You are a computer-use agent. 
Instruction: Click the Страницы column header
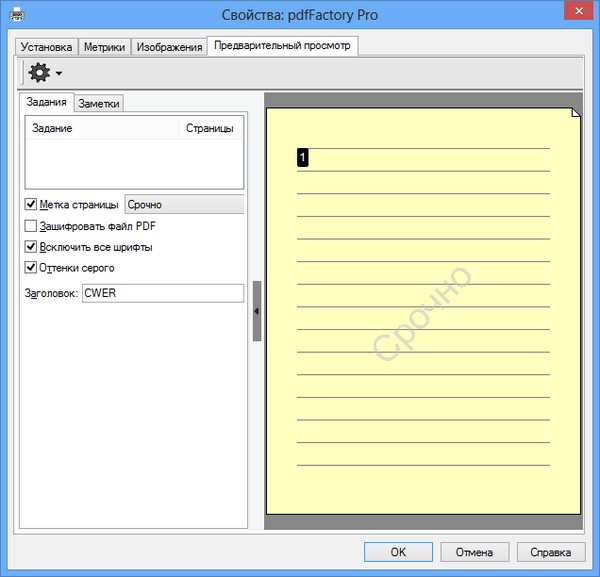(x=210, y=128)
